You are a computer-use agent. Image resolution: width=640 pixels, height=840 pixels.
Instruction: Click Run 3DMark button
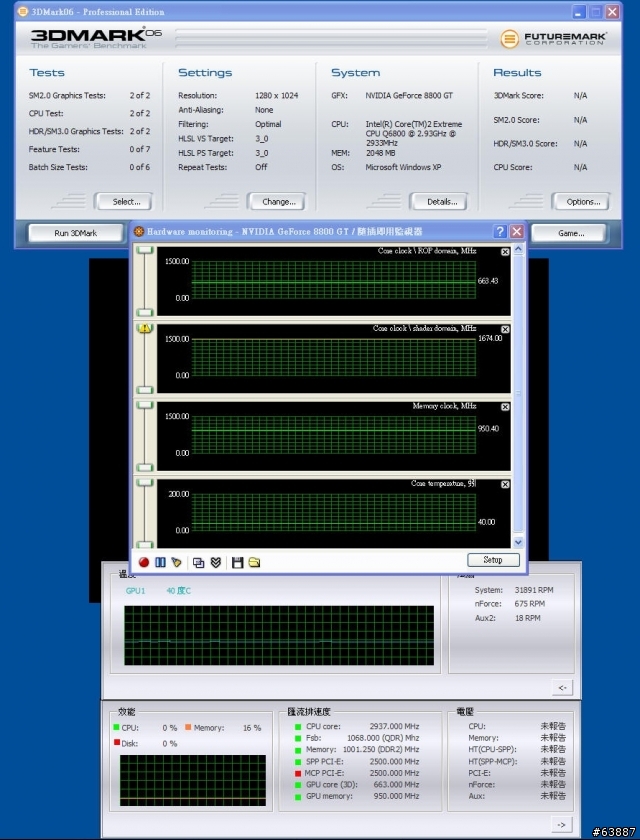[x=76, y=233]
